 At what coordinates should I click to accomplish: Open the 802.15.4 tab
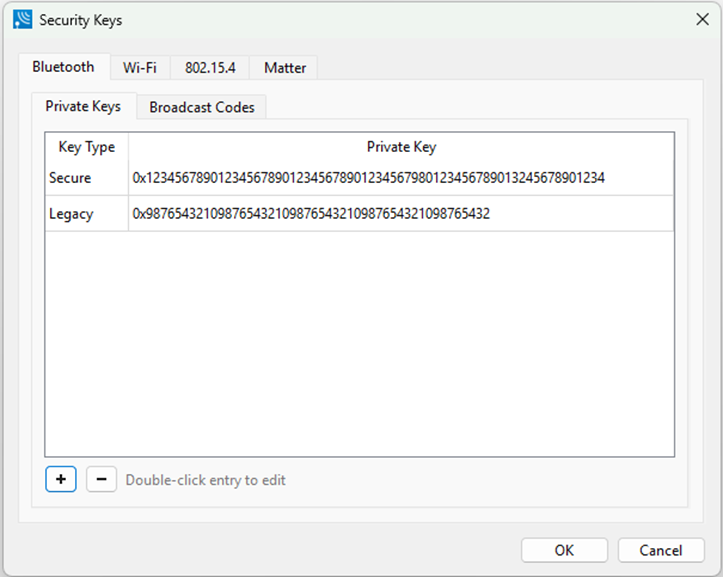click(x=210, y=68)
